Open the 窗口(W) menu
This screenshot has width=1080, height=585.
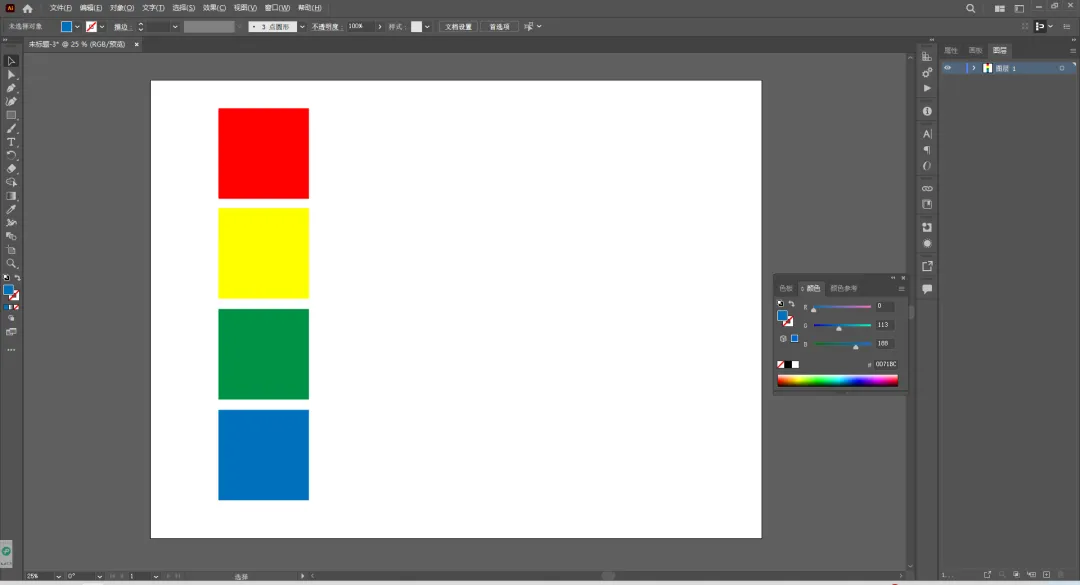point(278,8)
